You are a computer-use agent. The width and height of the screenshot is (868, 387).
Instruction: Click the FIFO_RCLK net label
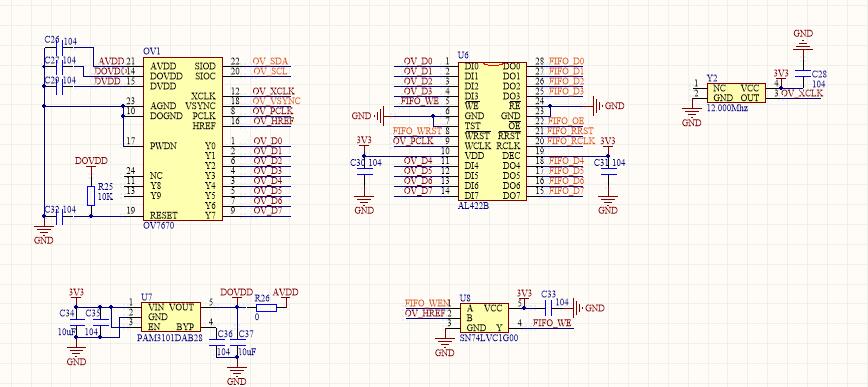[571, 141]
